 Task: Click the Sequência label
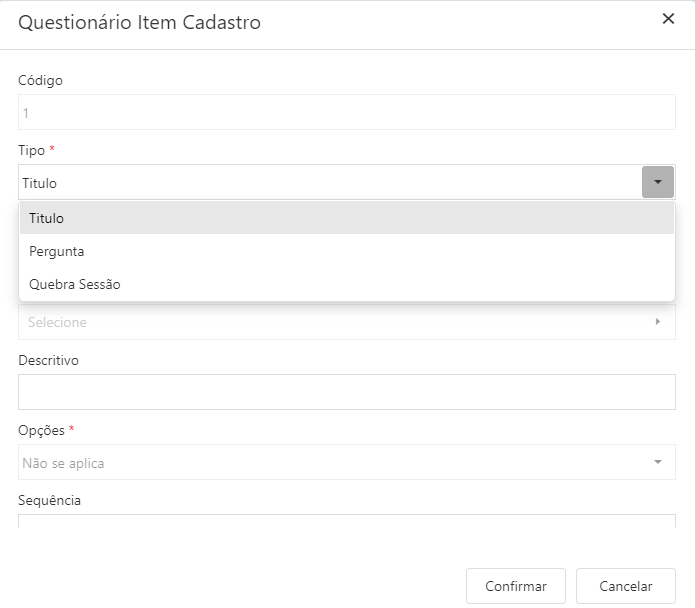49,500
